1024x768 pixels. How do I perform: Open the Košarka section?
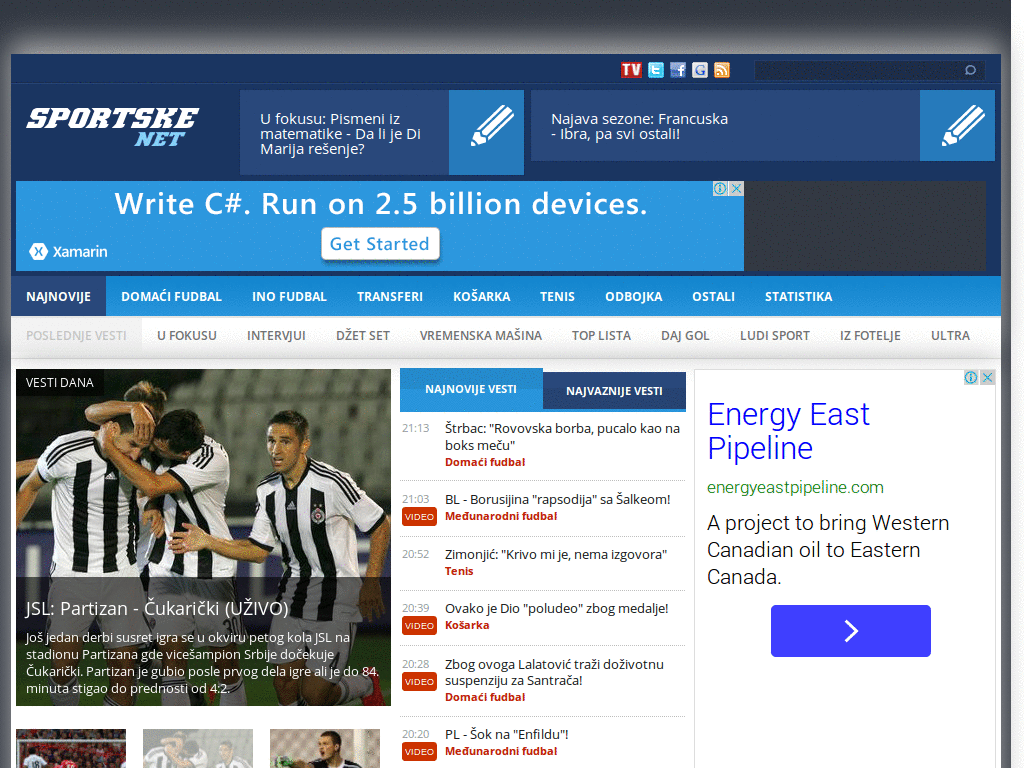(x=481, y=296)
